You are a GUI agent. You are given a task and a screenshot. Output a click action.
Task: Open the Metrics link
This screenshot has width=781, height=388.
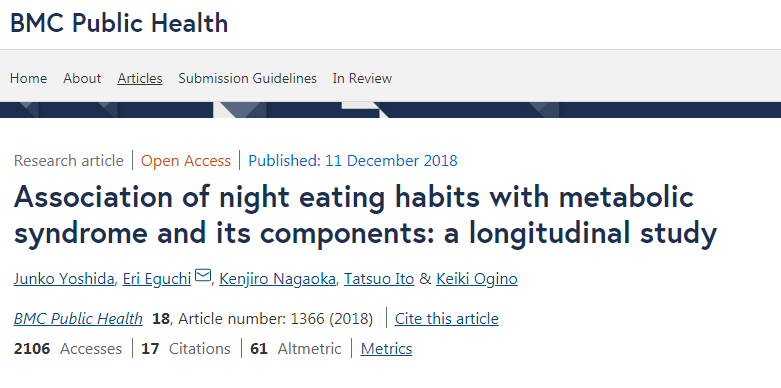pyautogui.click(x=387, y=349)
